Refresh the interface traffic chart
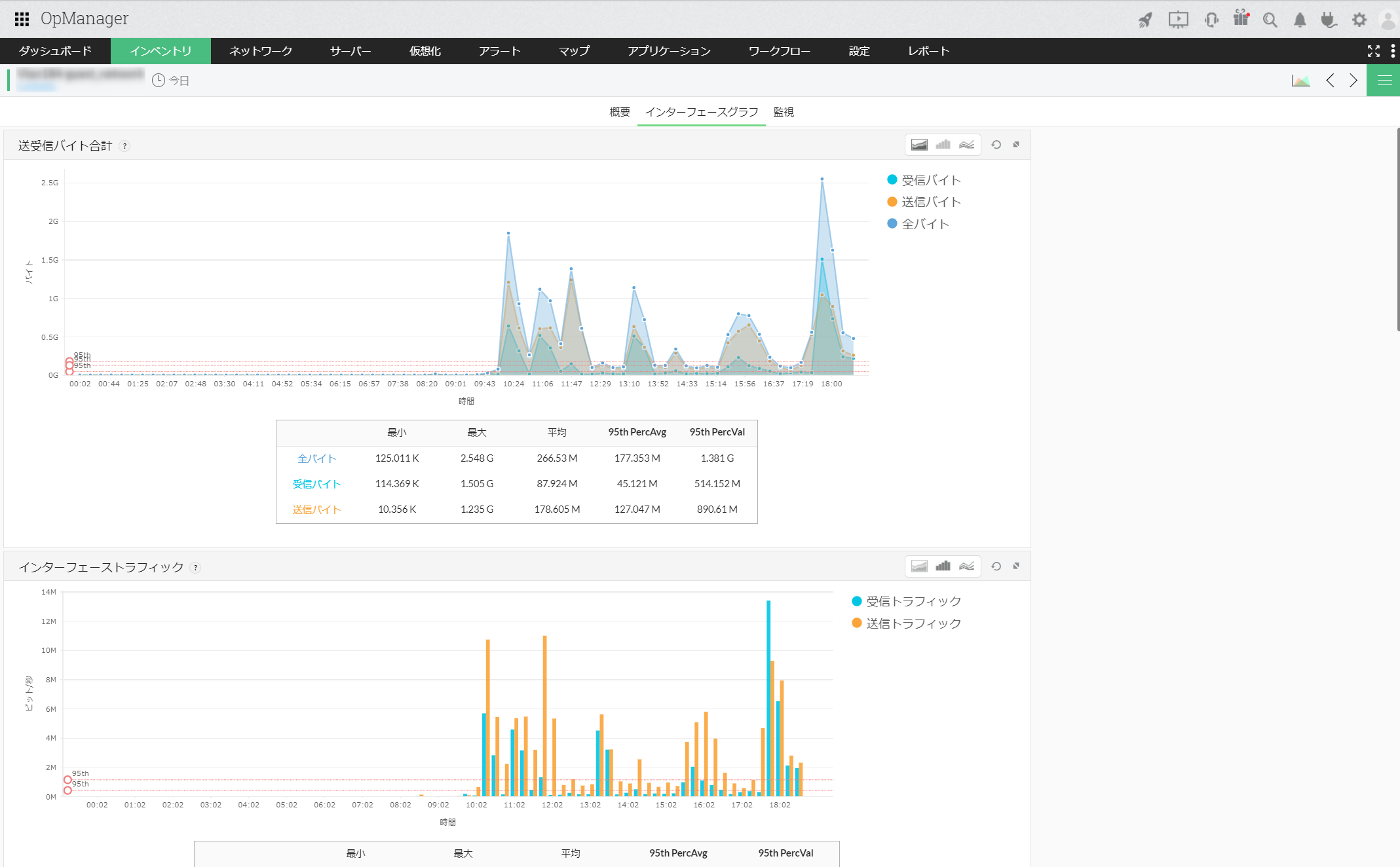The width and height of the screenshot is (1400, 867). coord(996,566)
